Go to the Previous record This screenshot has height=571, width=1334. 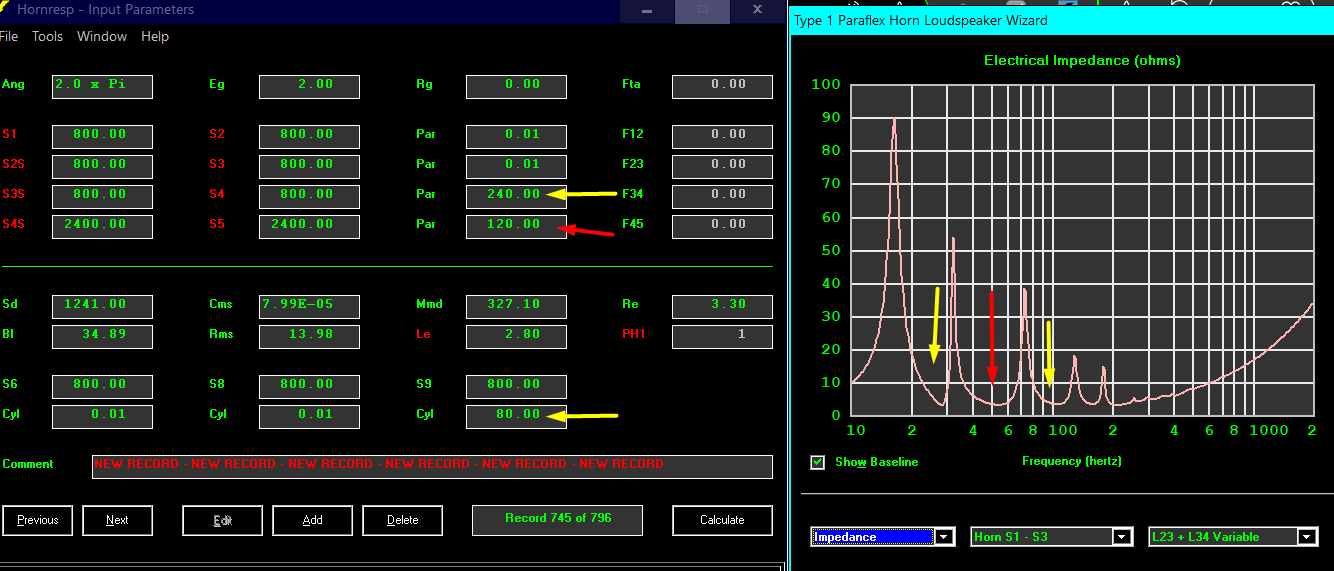(x=37, y=520)
